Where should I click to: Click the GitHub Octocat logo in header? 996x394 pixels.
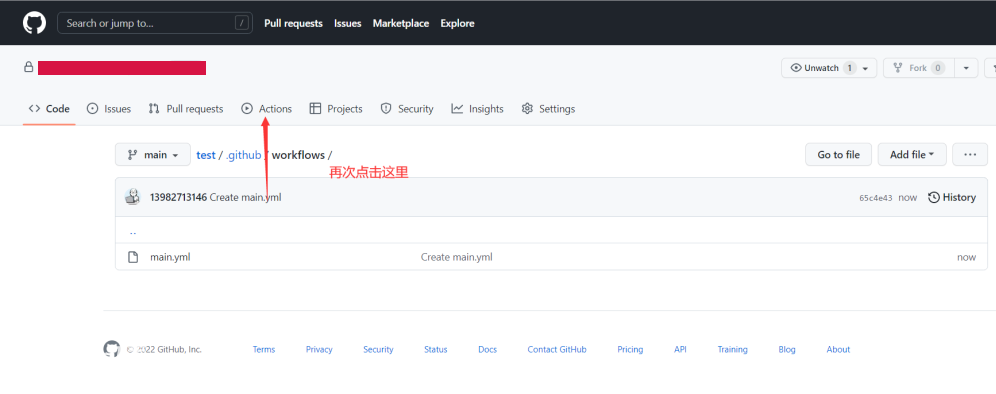click(34, 24)
